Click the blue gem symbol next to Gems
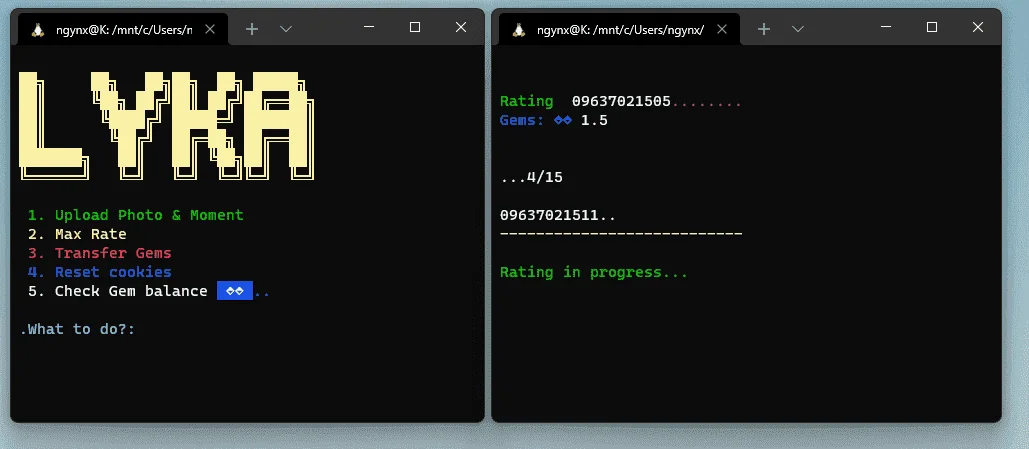This screenshot has height=449, width=1029. [x=562, y=121]
